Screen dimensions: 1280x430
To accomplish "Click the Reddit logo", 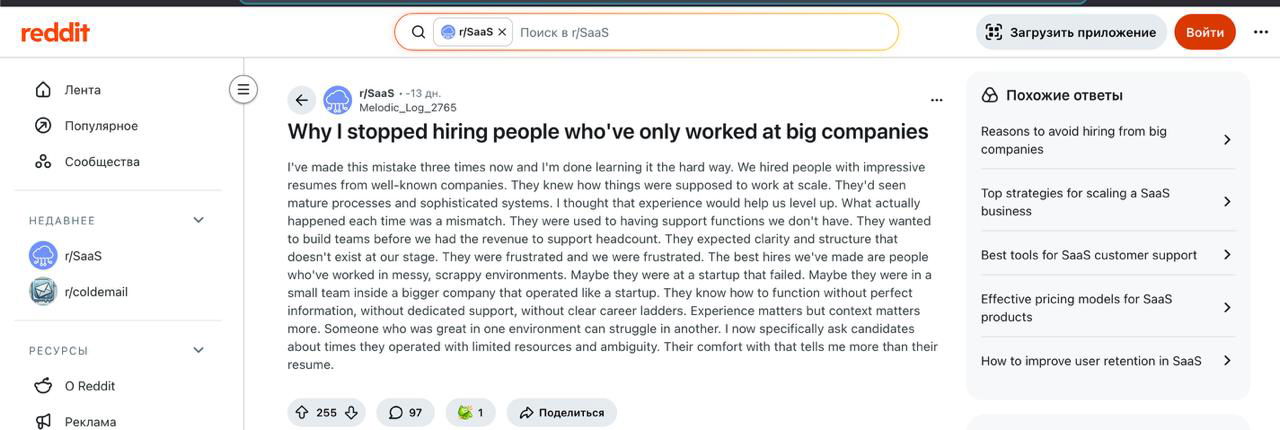I will click(x=56, y=32).
